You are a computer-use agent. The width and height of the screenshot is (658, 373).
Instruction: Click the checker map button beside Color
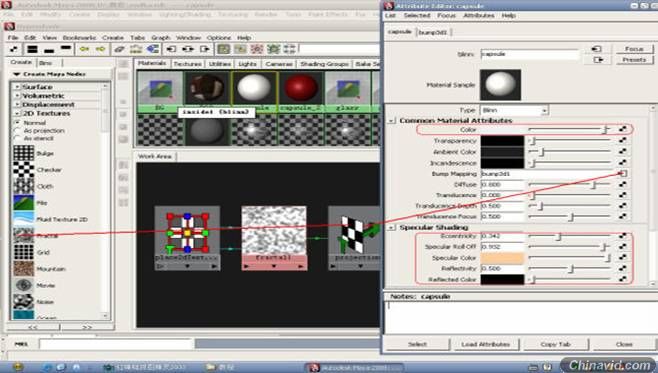(x=623, y=129)
